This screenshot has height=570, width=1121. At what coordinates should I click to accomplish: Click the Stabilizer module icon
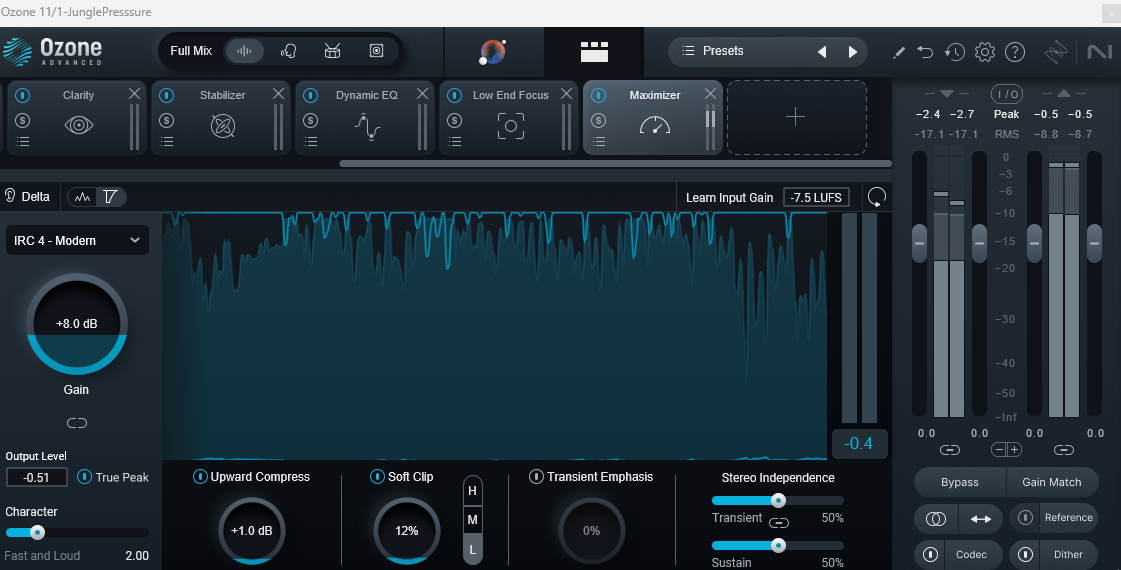pos(223,126)
